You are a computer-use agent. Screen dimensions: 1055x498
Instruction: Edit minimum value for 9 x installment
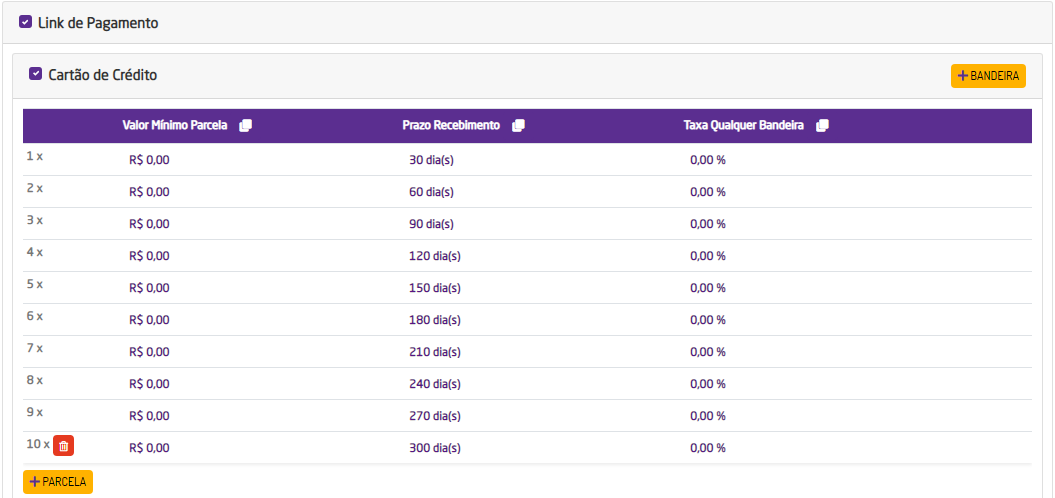pyautogui.click(x=150, y=416)
